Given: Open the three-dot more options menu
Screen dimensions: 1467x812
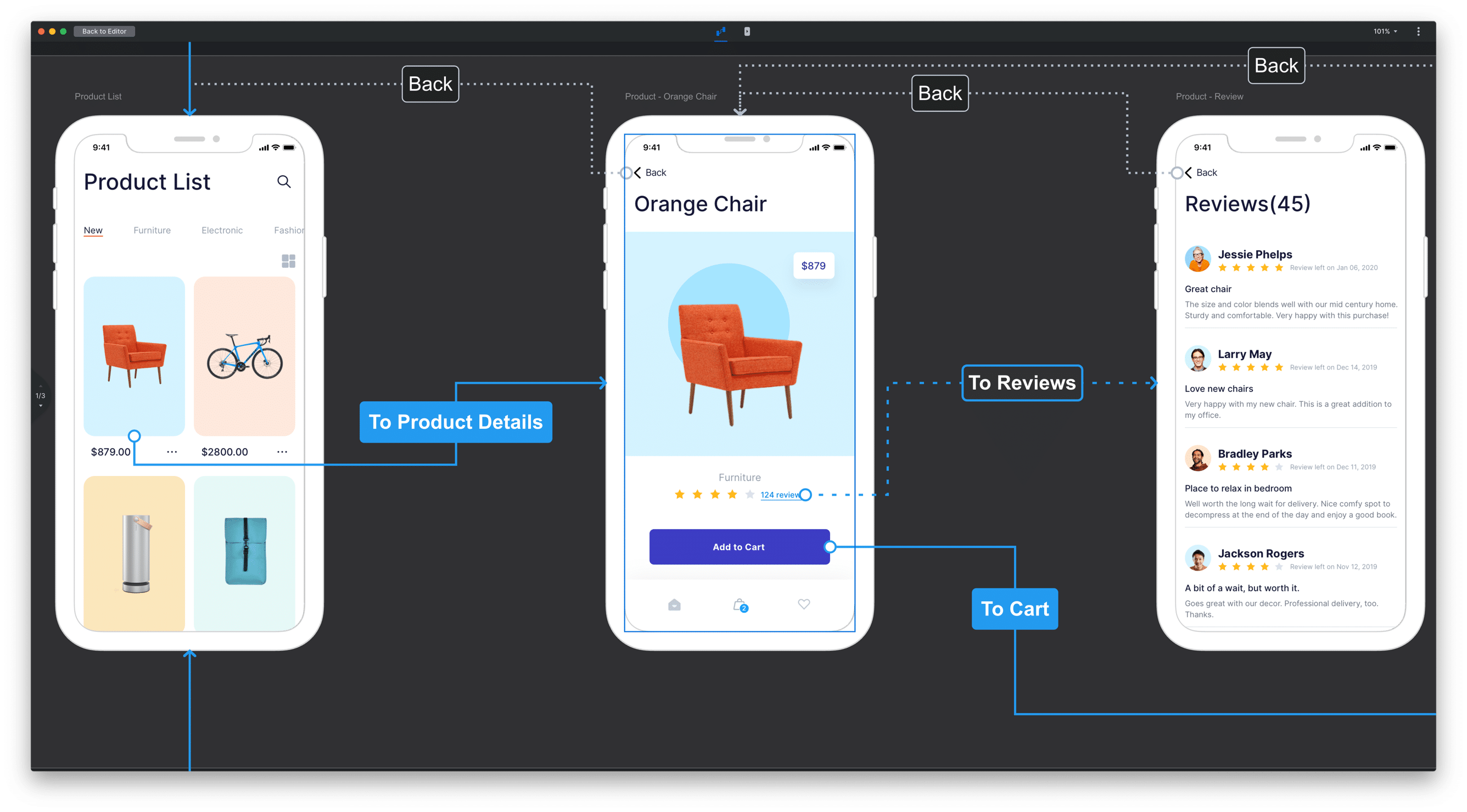Looking at the screenshot, I should (x=1418, y=31).
